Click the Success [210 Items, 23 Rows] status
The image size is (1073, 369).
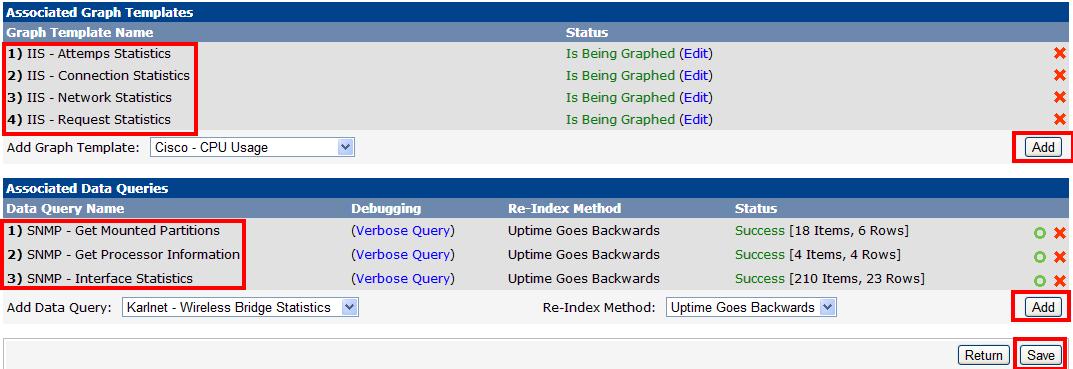[830, 279]
